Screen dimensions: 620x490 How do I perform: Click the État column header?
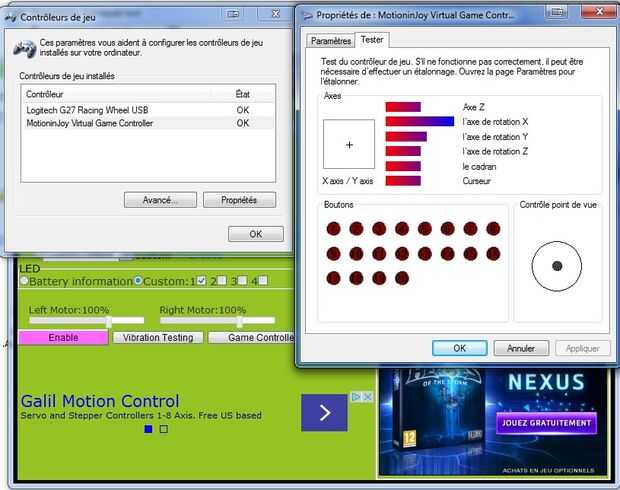242,94
